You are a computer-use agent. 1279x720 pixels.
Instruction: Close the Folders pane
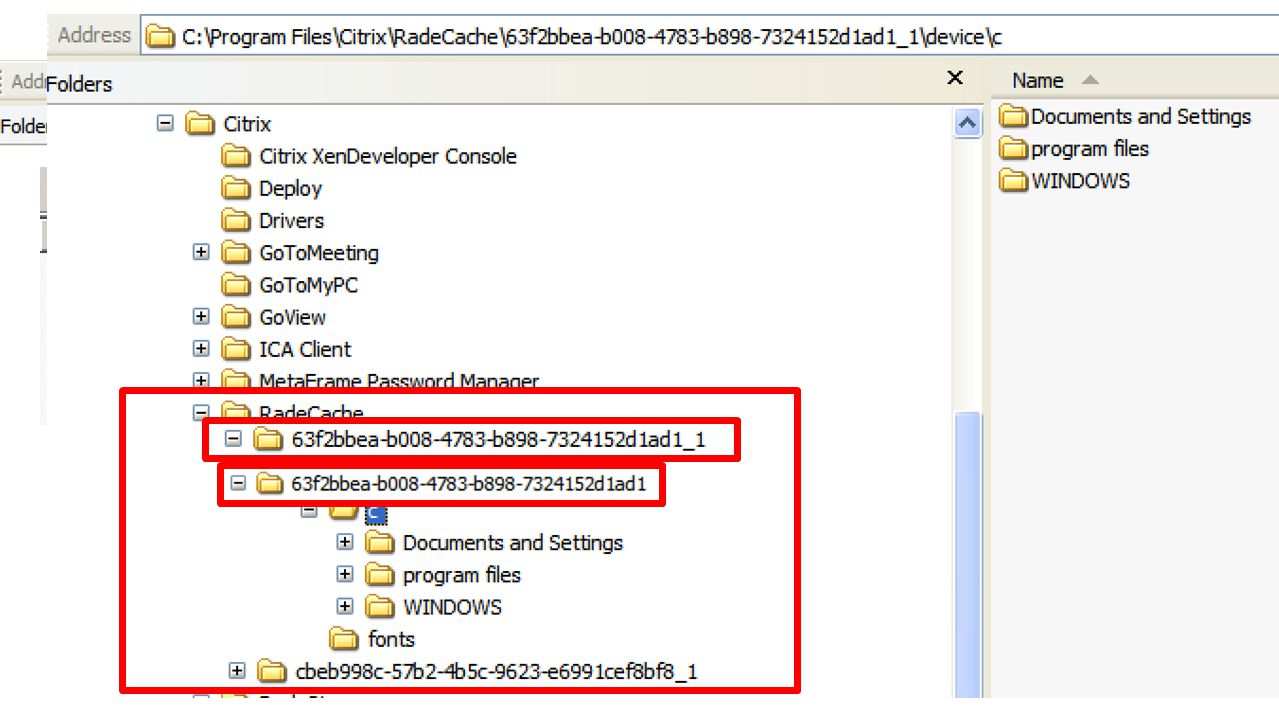coord(955,78)
